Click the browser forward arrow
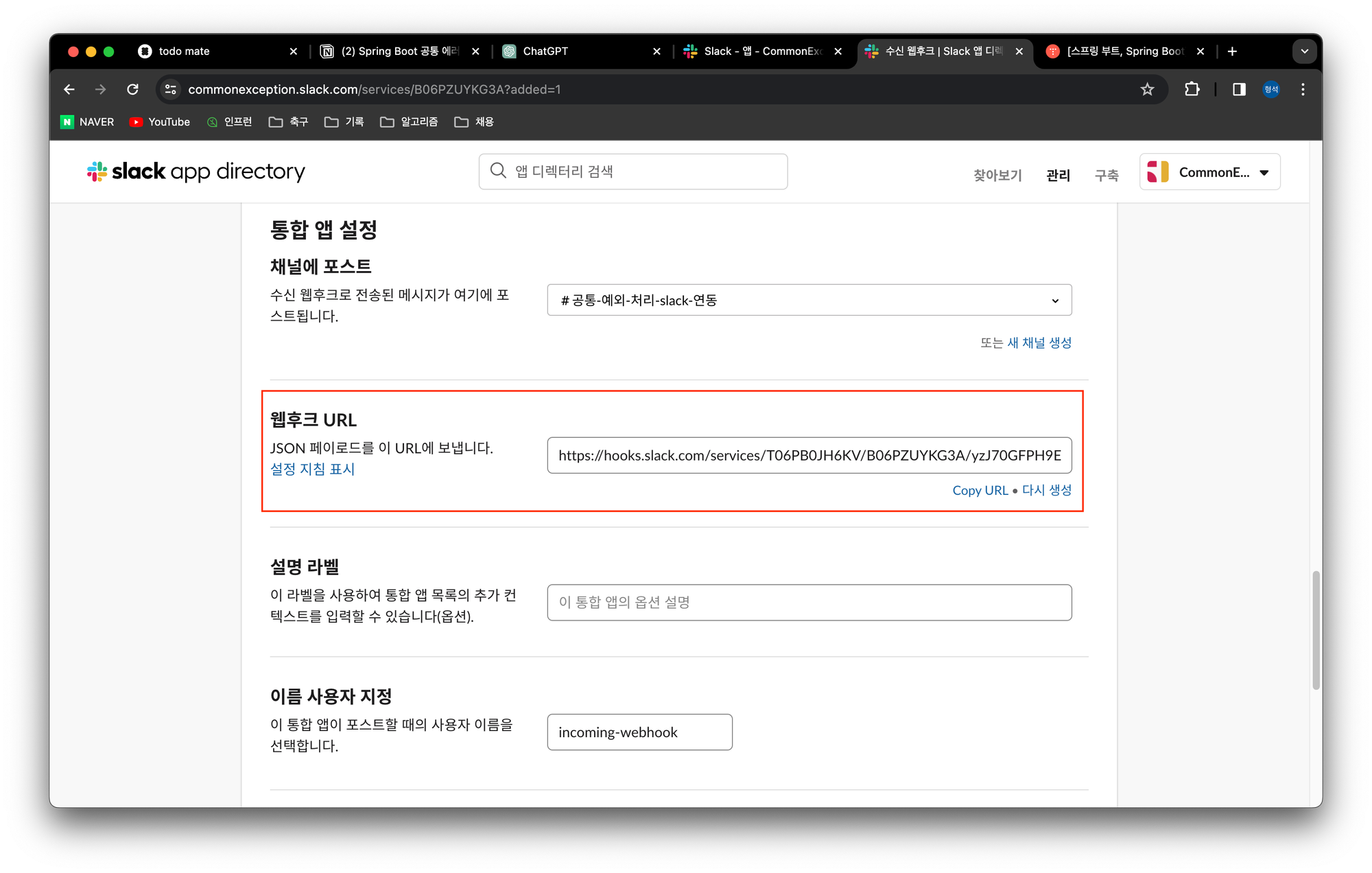The image size is (1372, 873). 101,89
